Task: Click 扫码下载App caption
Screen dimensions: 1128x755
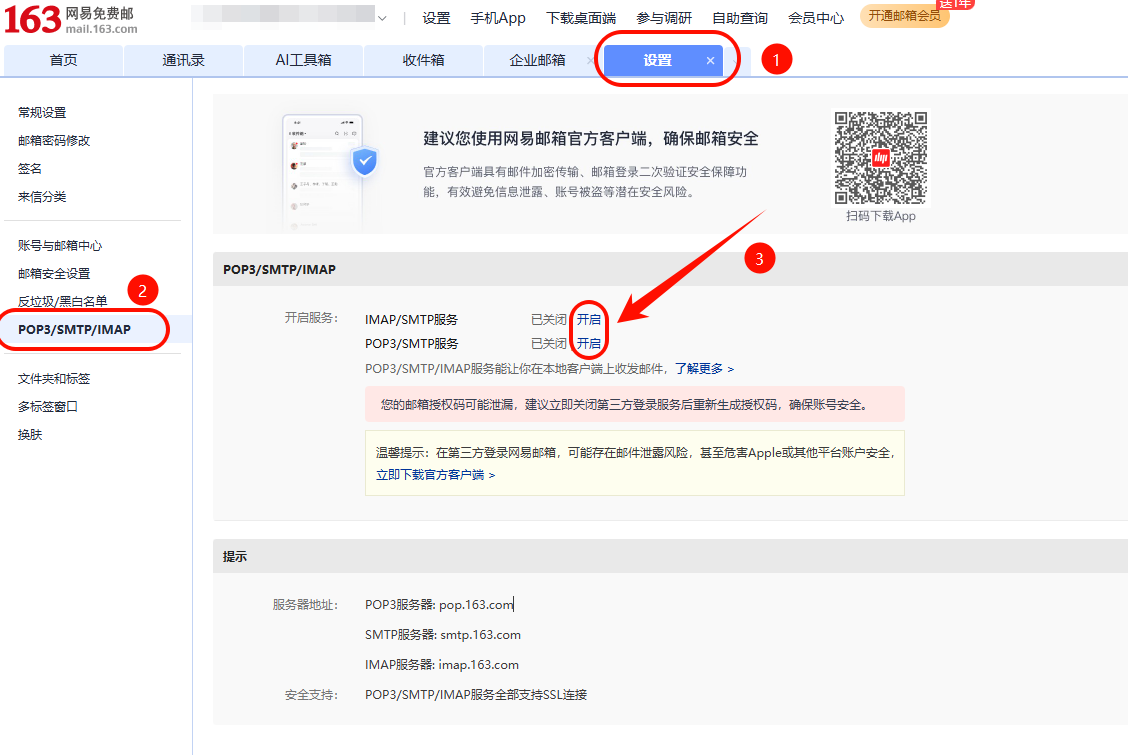Action: pos(881,216)
